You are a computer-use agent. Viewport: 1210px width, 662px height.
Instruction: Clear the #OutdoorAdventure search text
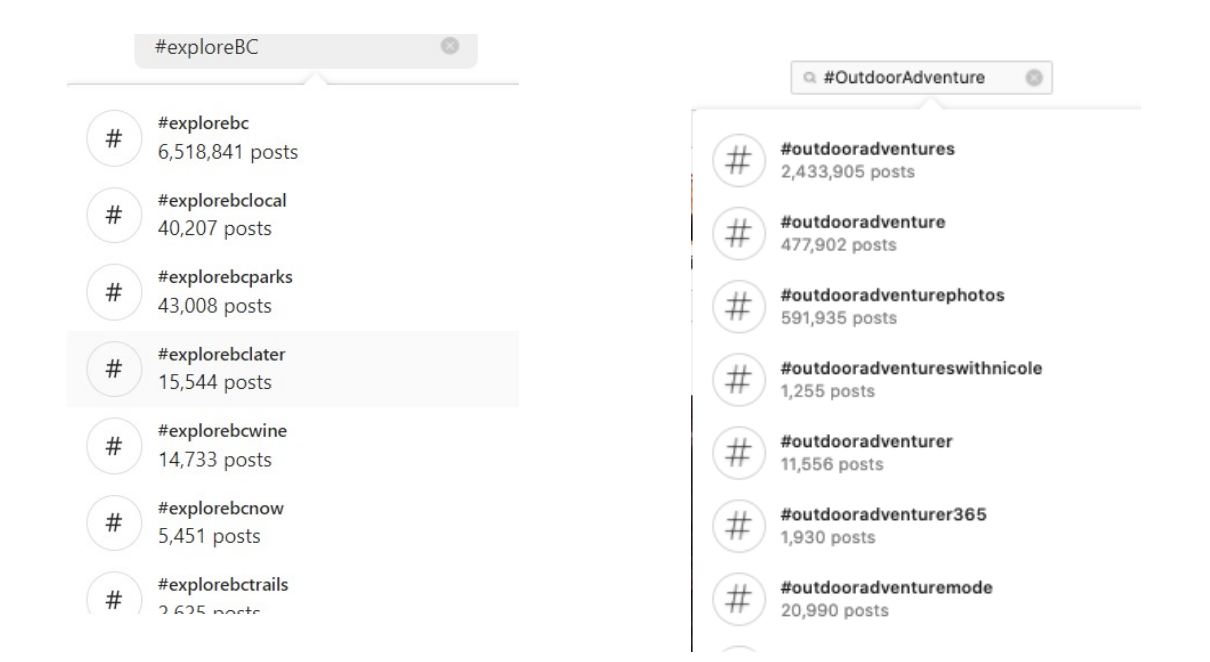(x=1034, y=79)
